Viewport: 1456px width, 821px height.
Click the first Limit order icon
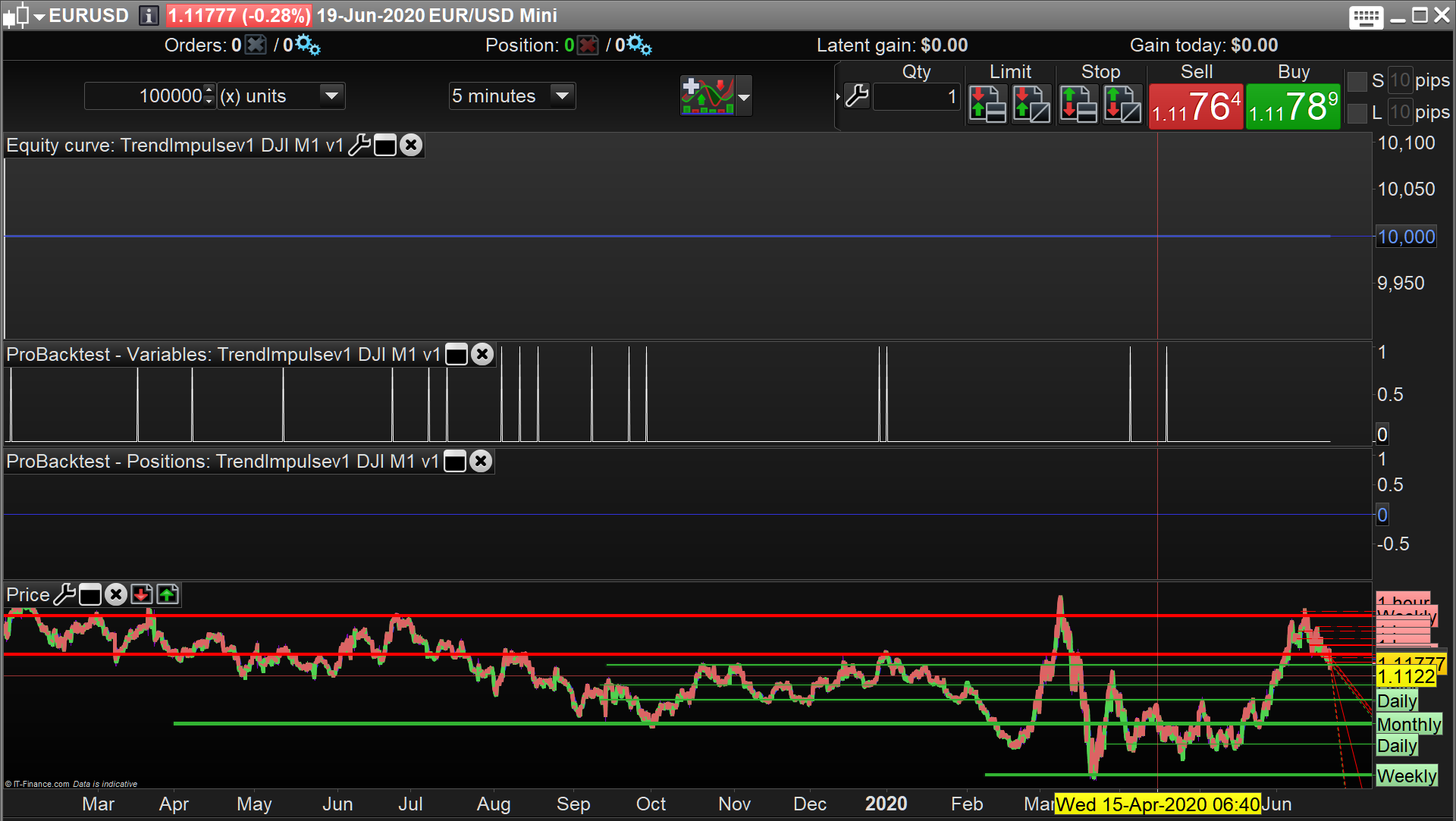(x=987, y=104)
